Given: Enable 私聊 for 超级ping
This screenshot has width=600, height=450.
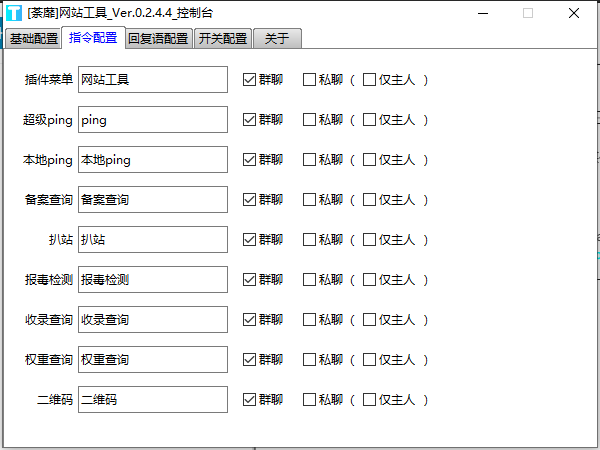Looking at the screenshot, I should tap(310, 120).
